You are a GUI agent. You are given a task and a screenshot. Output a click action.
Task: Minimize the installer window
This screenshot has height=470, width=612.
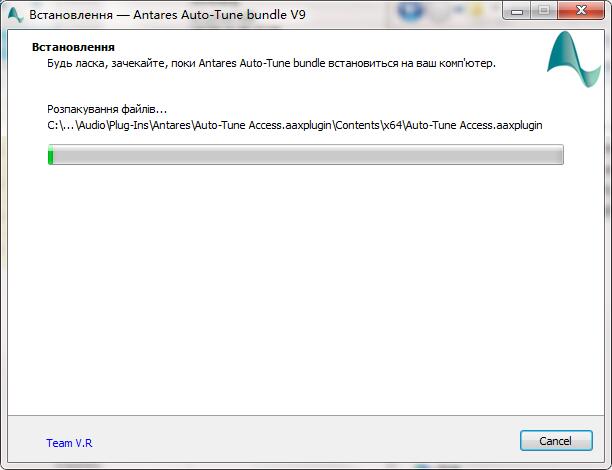point(517,11)
